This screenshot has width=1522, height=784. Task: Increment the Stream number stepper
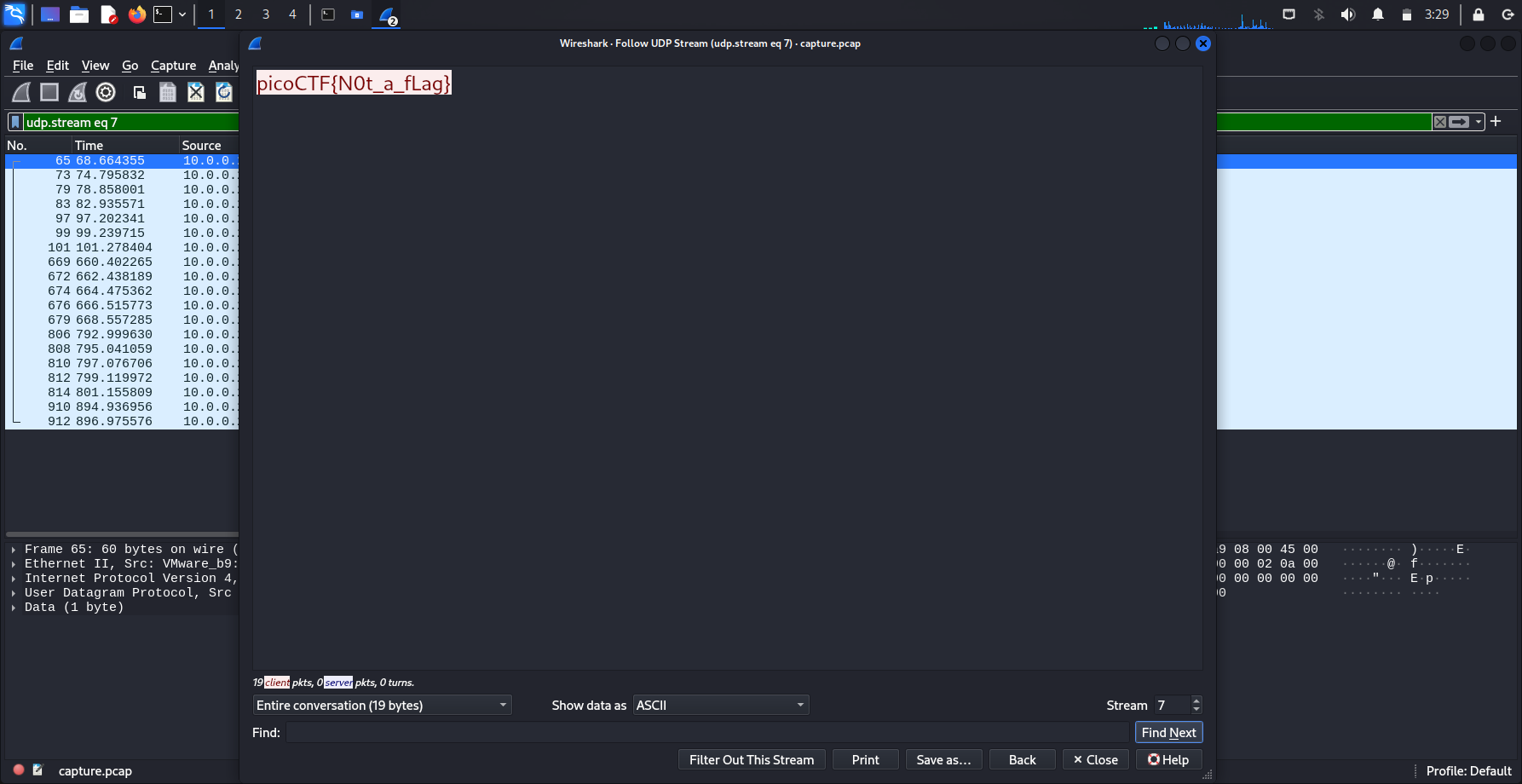(1196, 700)
